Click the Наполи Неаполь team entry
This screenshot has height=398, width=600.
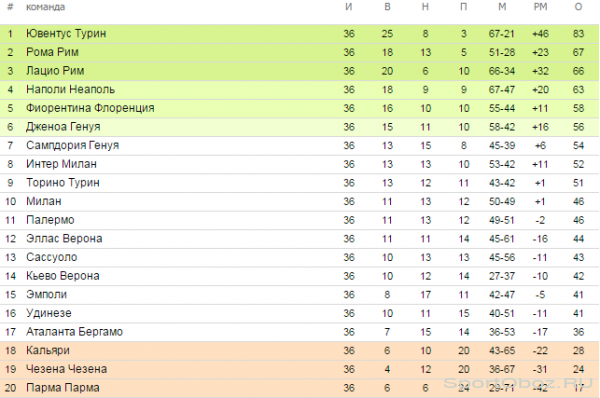70,90
